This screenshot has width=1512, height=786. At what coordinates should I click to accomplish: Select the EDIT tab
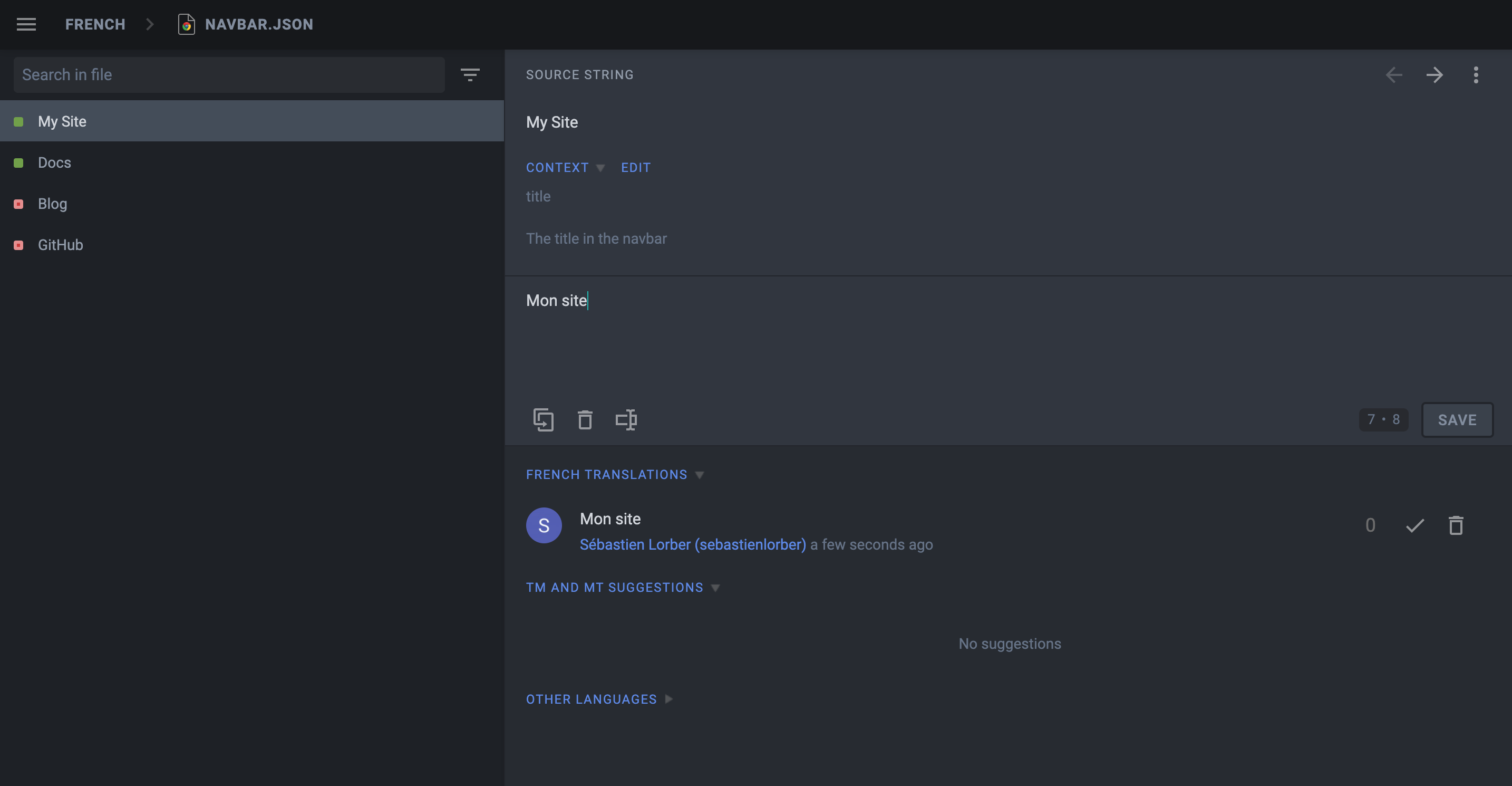635,167
